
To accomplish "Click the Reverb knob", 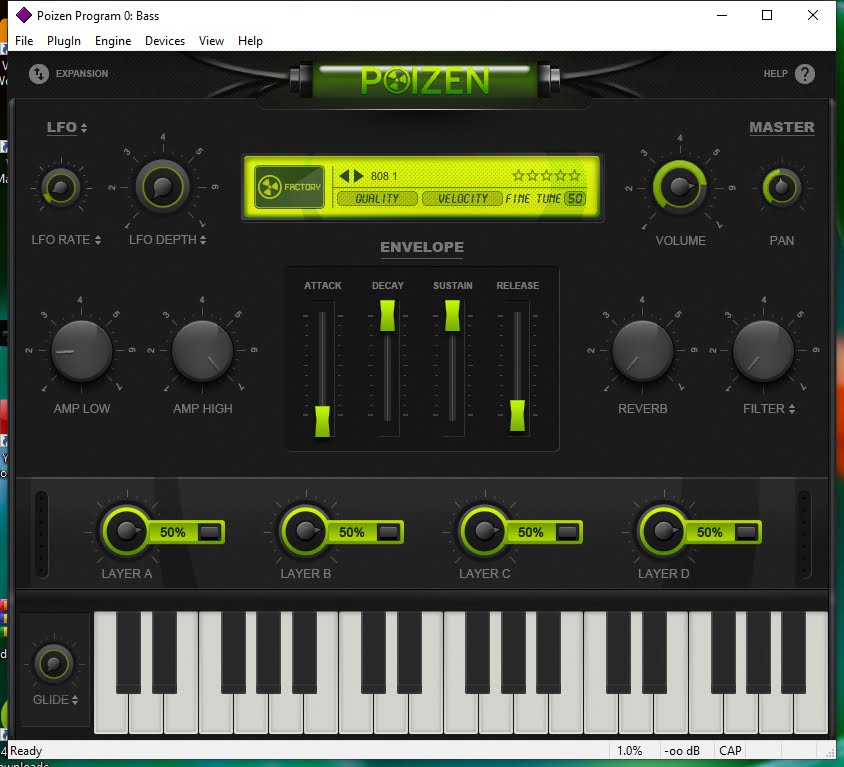I will (x=643, y=351).
